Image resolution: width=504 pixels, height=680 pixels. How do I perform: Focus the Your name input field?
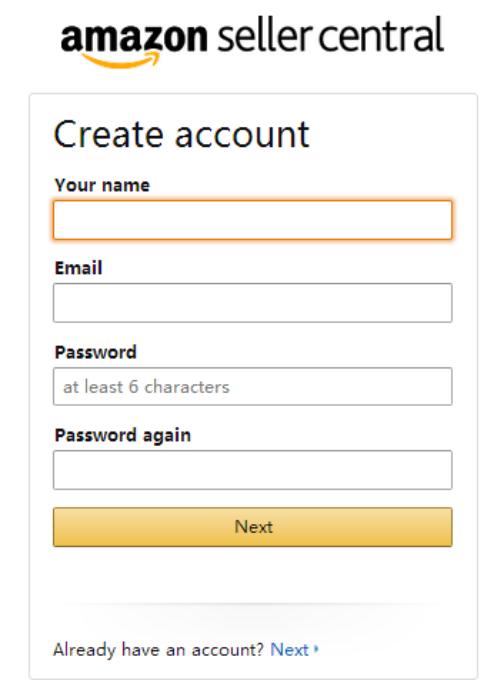pos(252,220)
